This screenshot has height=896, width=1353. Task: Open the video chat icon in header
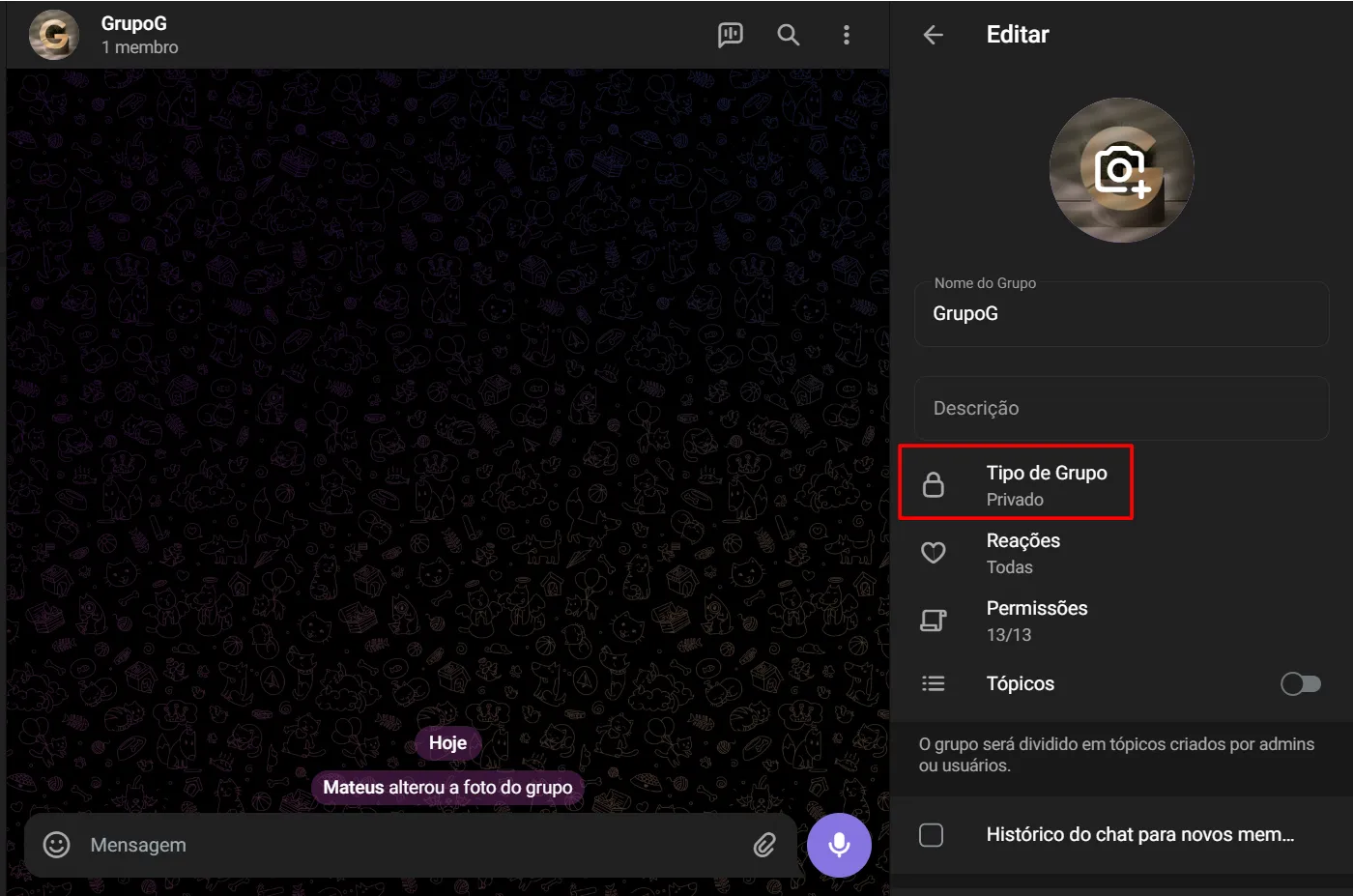pos(731,35)
